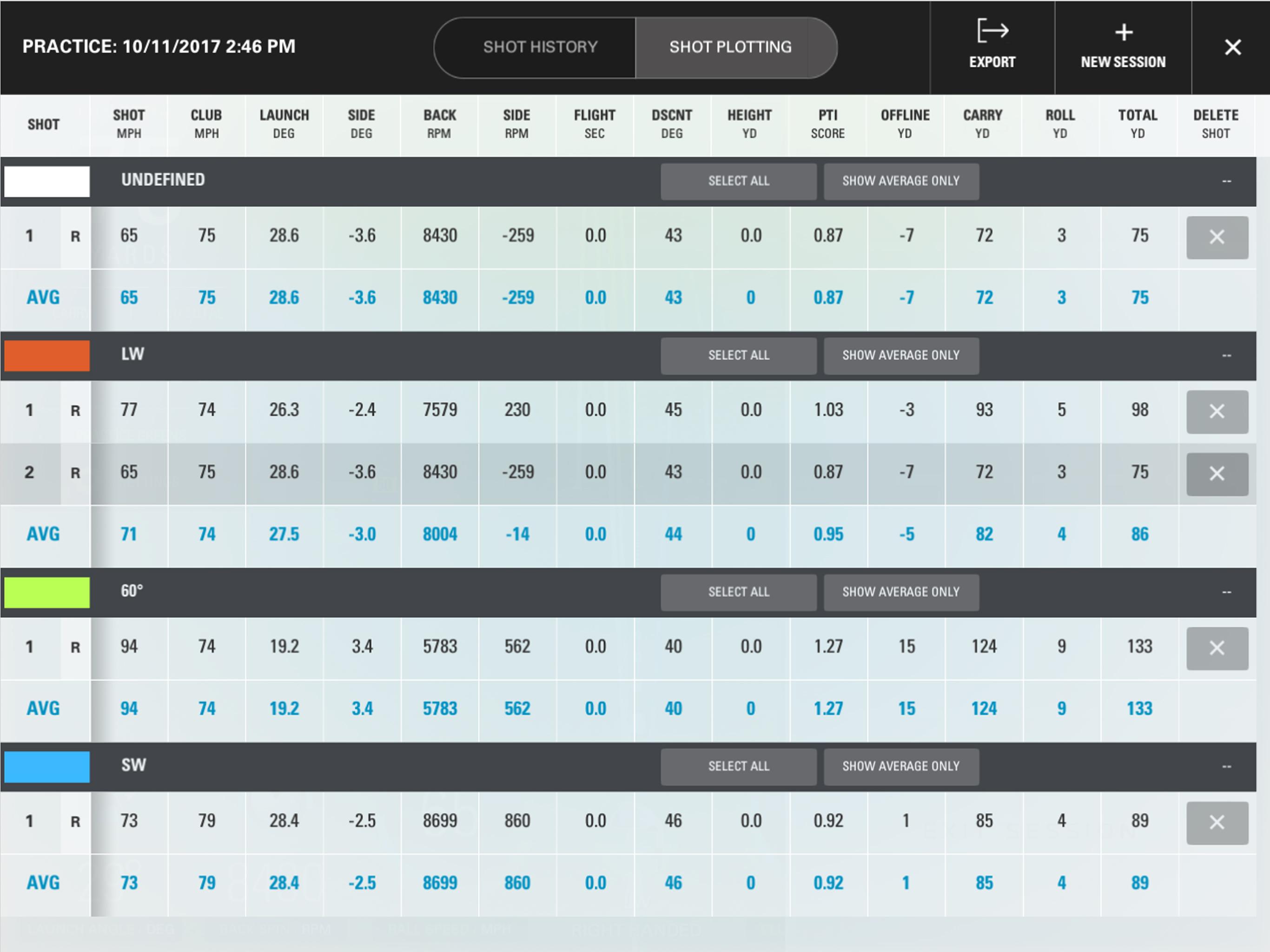Image resolution: width=1270 pixels, height=952 pixels.
Task: Select all shots in Undefined group
Action: click(738, 181)
